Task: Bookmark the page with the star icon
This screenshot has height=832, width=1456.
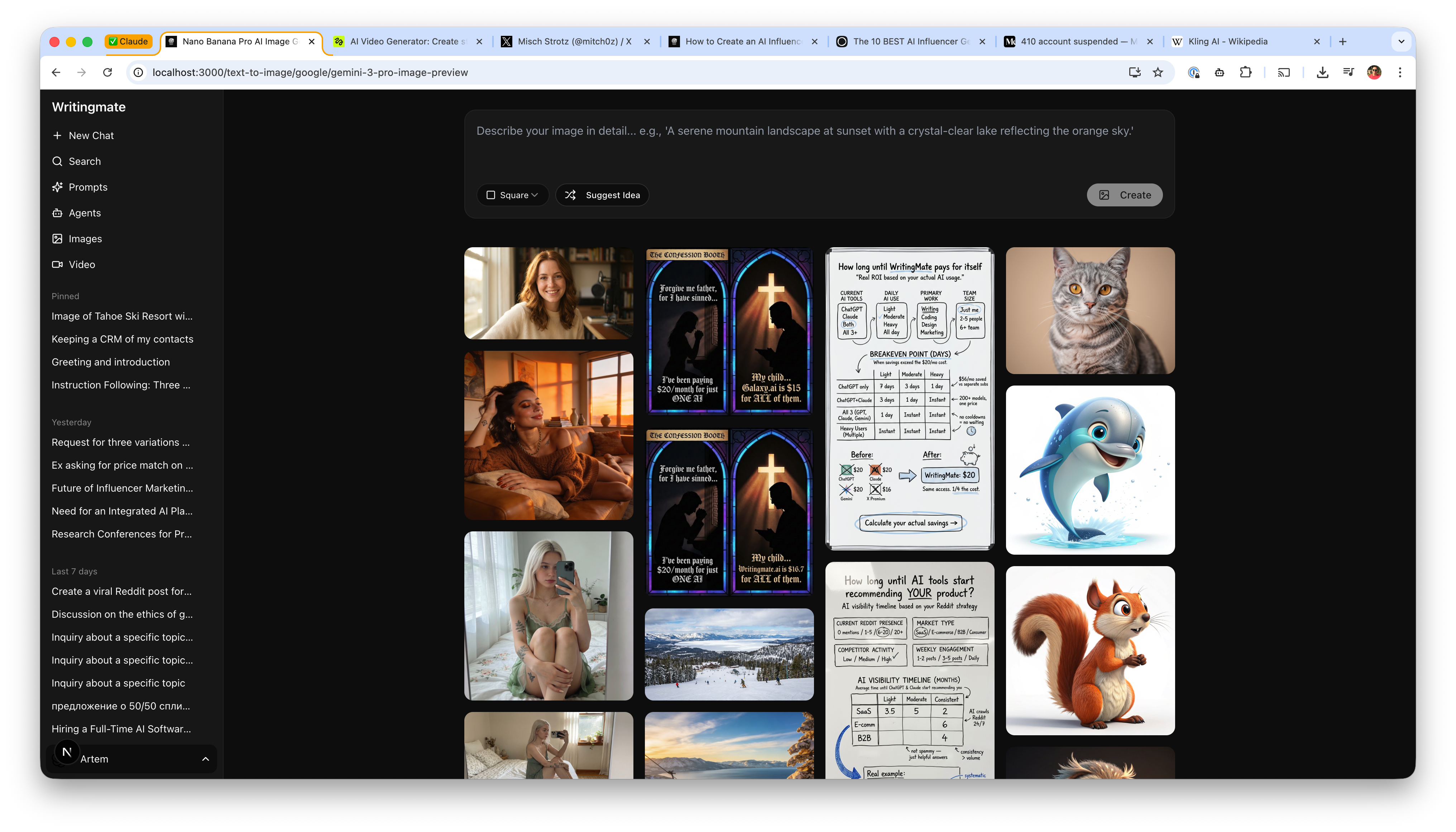Action: pyautogui.click(x=1158, y=72)
